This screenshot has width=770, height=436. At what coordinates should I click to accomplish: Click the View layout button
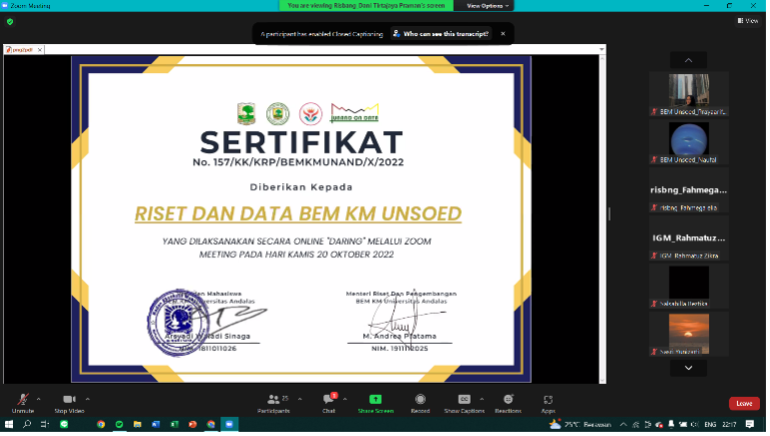tap(749, 20)
